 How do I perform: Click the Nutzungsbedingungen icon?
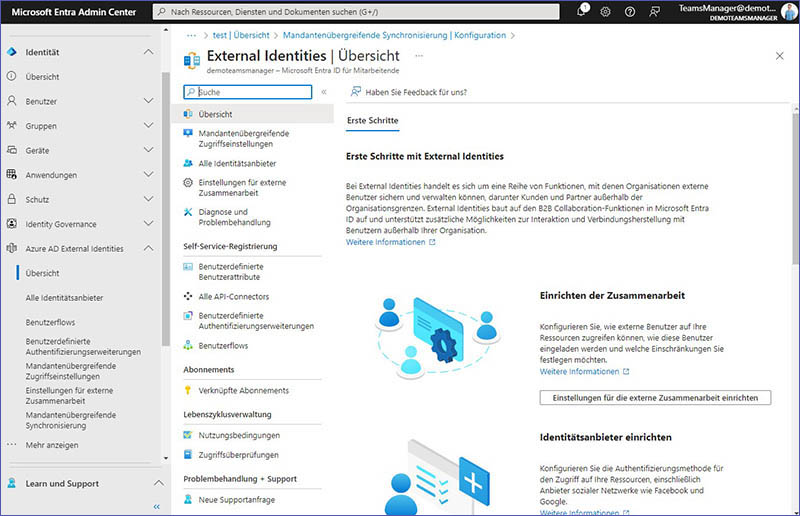188,435
